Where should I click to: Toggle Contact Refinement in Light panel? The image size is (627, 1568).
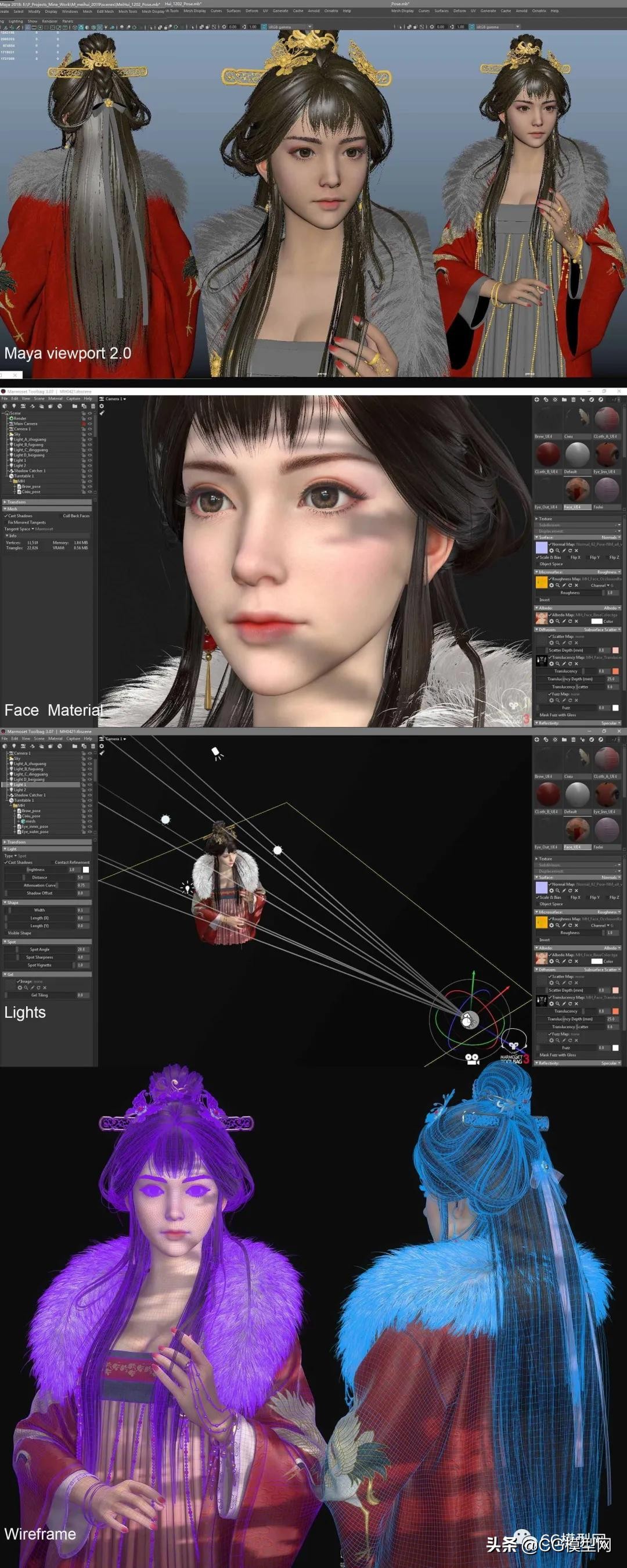pos(70,863)
